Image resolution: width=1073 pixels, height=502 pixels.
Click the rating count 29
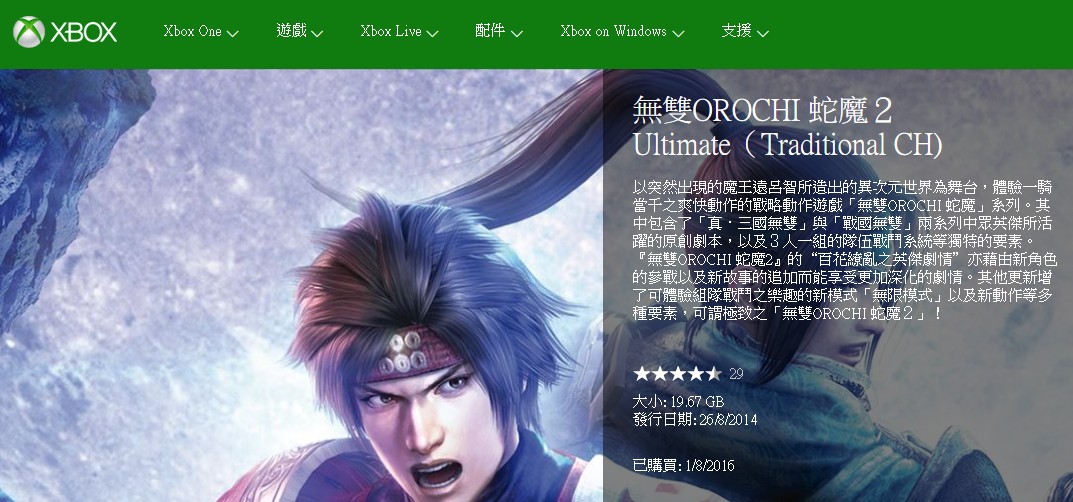736,374
